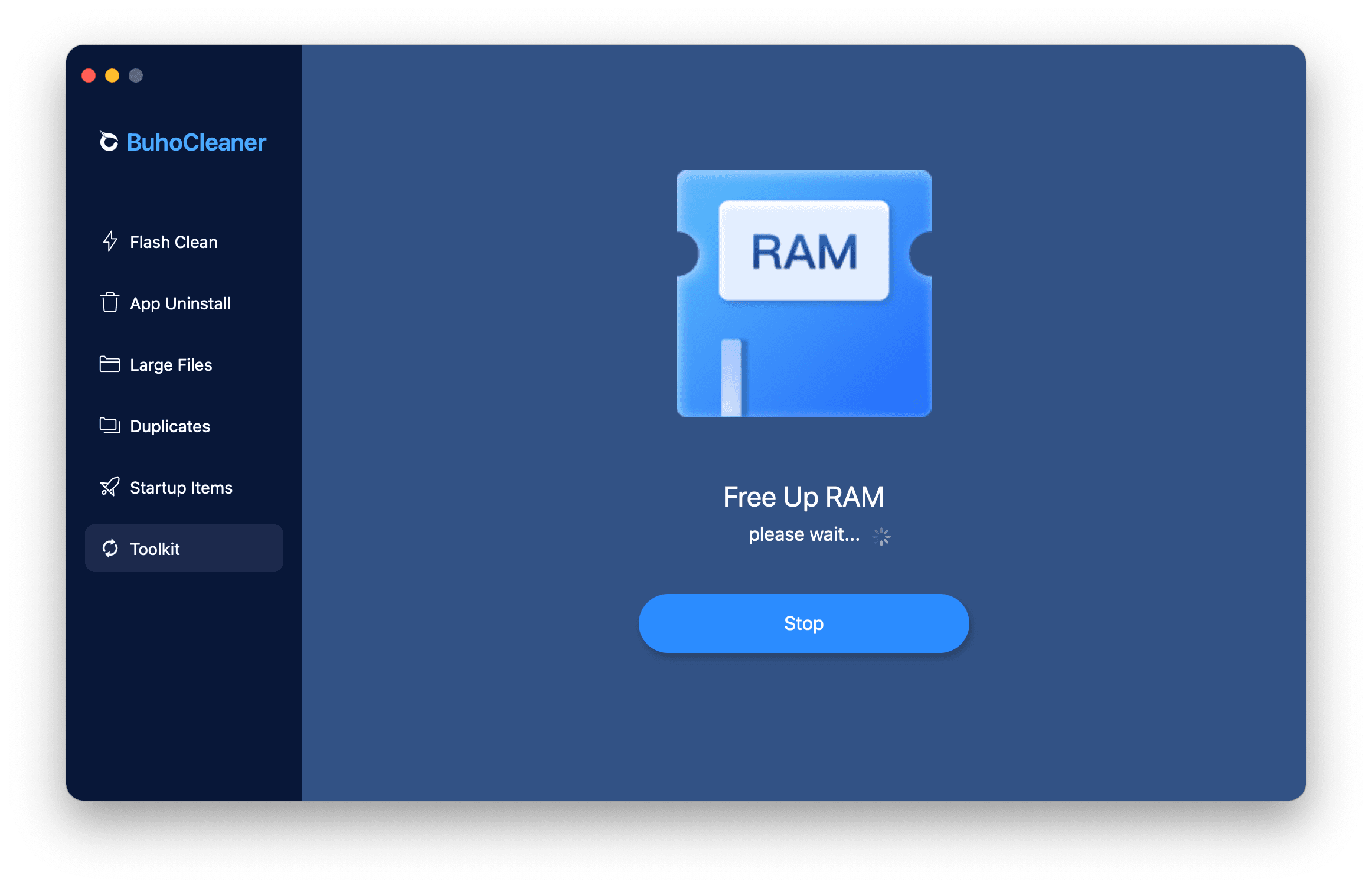Screen dimensions: 1372x888
Task: Select the Flash Clean lightning icon
Action: pyautogui.click(x=109, y=241)
